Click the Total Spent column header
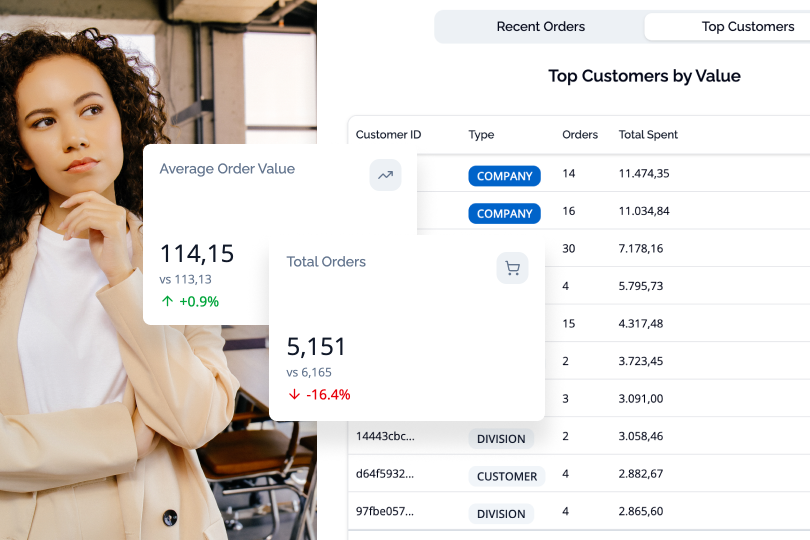The image size is (810, 540). [x=648, y=134]
